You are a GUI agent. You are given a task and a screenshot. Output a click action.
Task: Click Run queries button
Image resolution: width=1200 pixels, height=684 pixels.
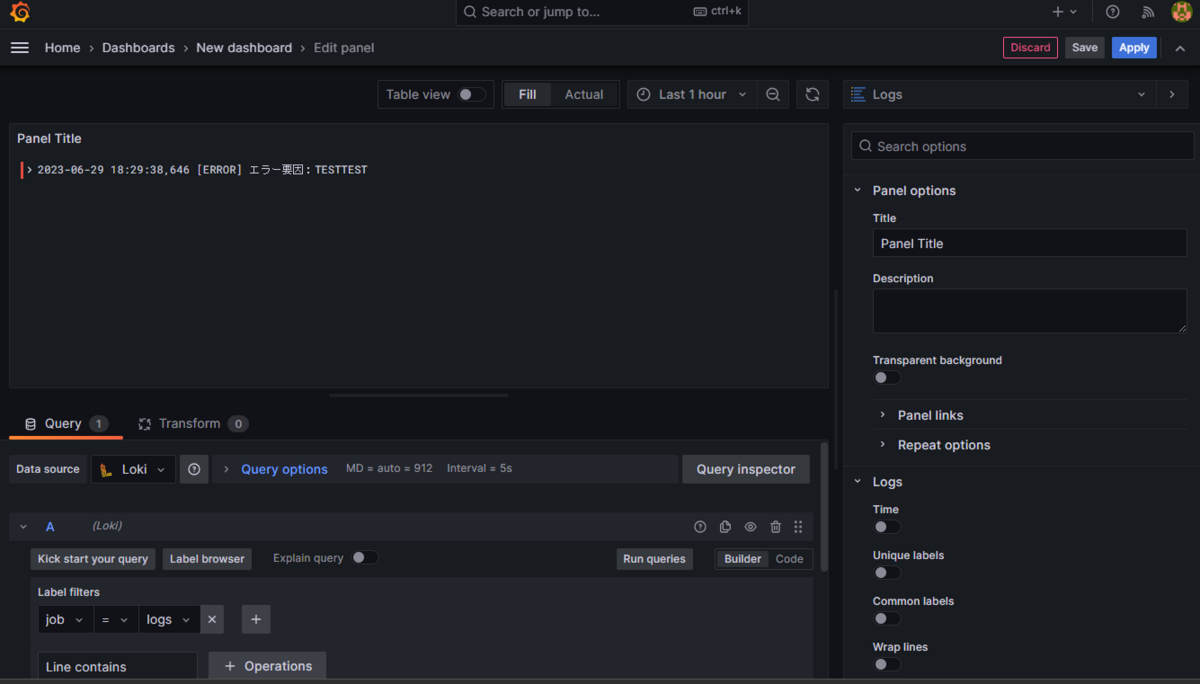click(654, 559)
